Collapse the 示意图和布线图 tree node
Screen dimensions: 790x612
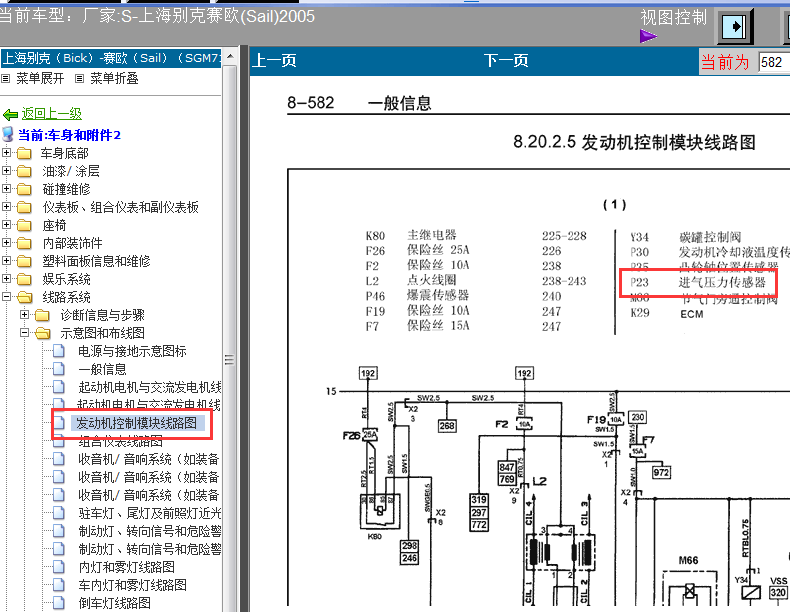24,332
